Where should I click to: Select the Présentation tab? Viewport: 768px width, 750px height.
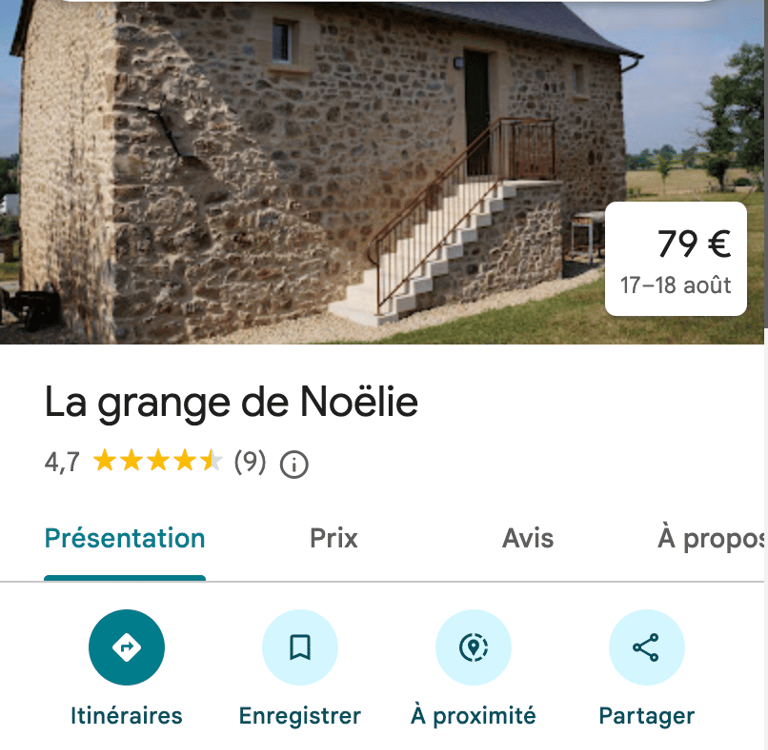point(125,538)
